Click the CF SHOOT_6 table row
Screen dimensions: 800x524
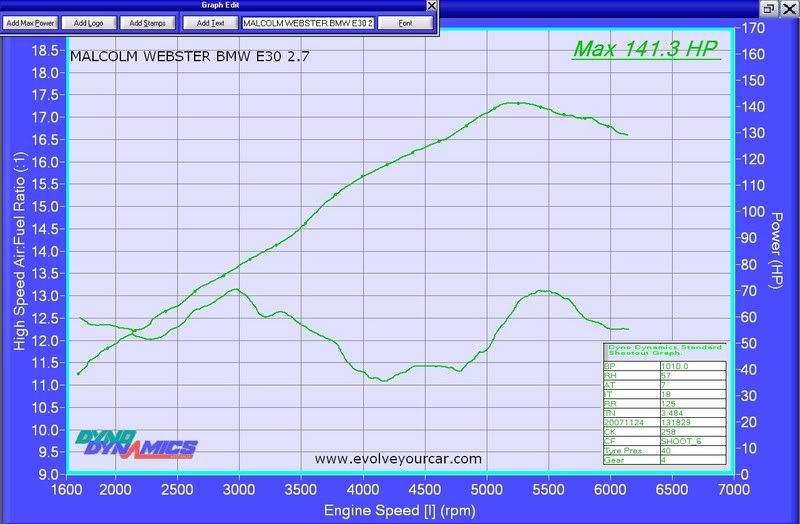pyautogui.click(x=664, y=441)
